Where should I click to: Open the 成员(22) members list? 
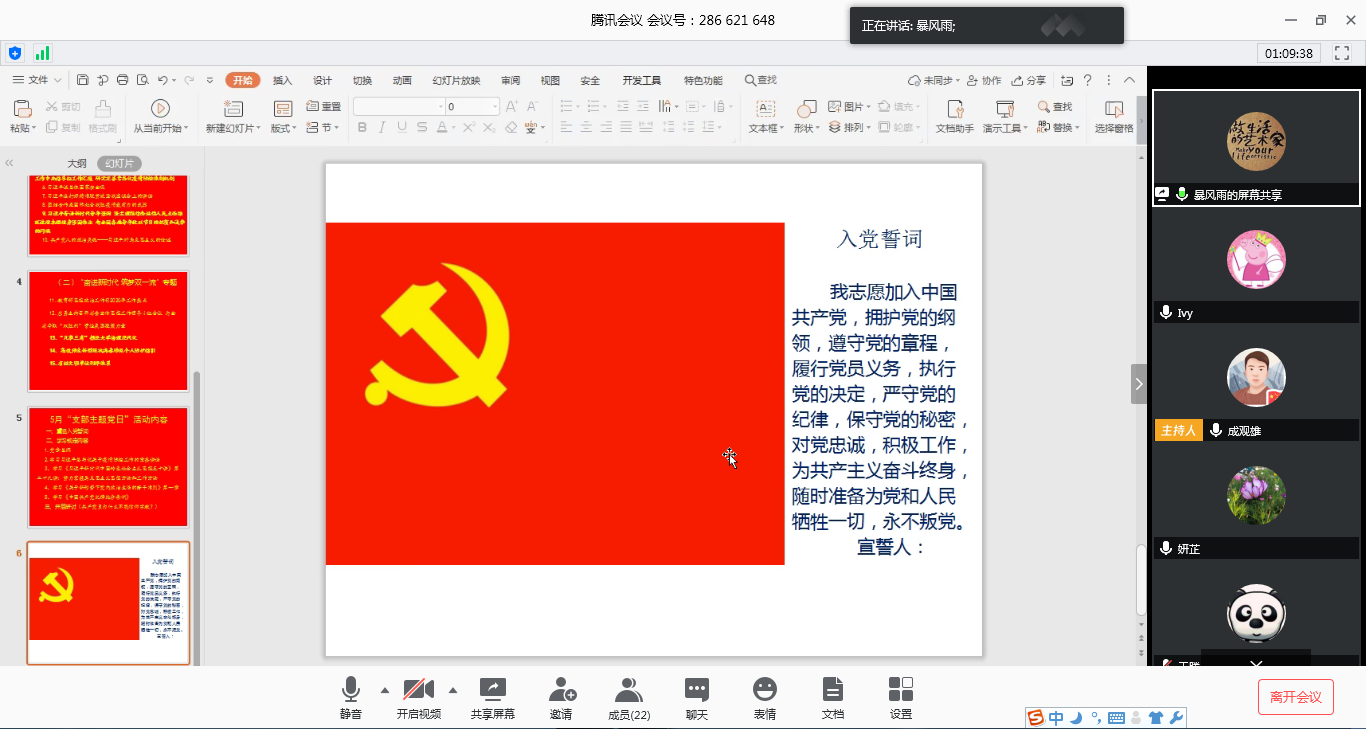coord(629,690)
